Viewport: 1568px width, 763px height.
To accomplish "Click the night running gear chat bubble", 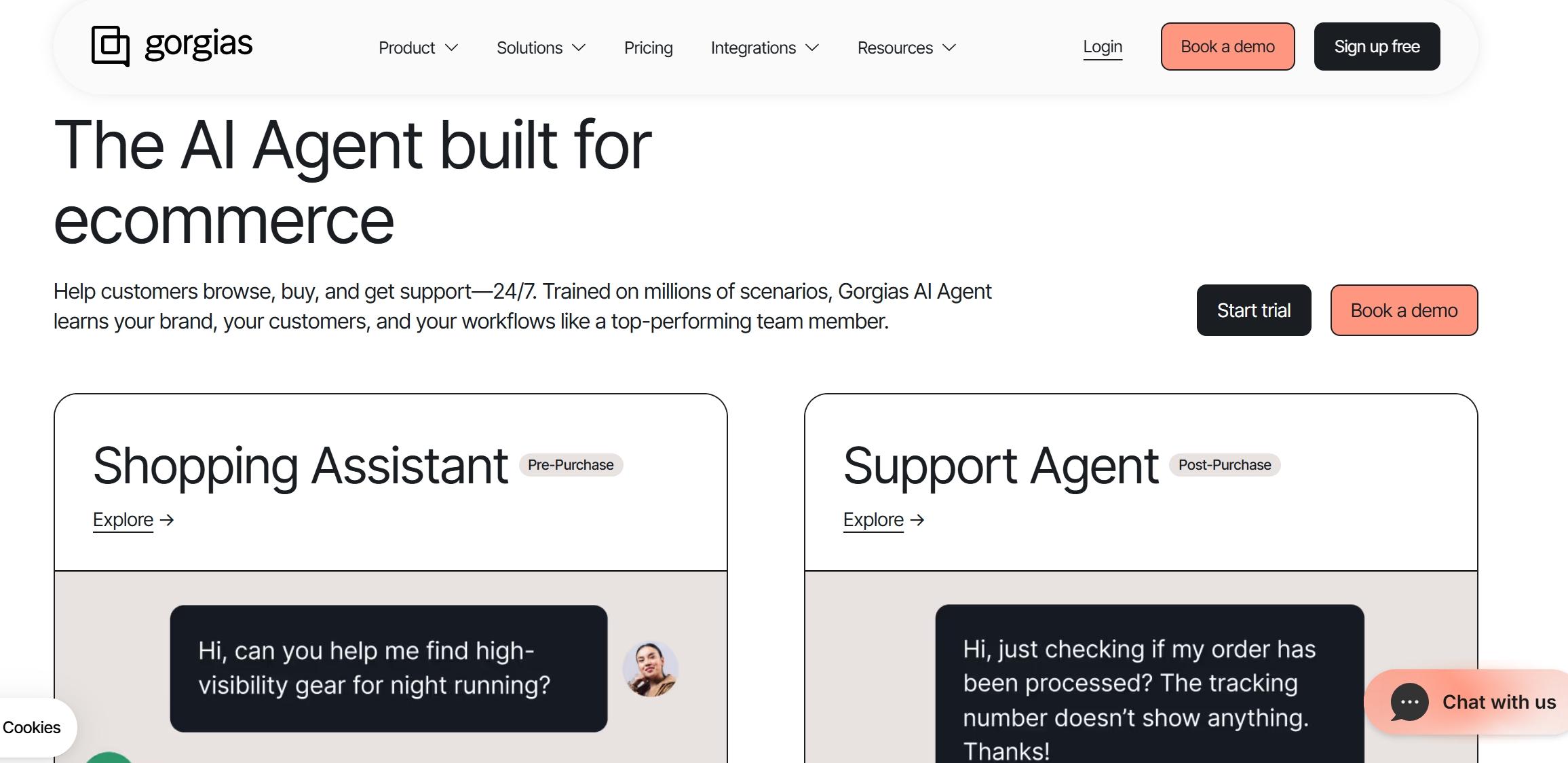I will coord(389,669).
